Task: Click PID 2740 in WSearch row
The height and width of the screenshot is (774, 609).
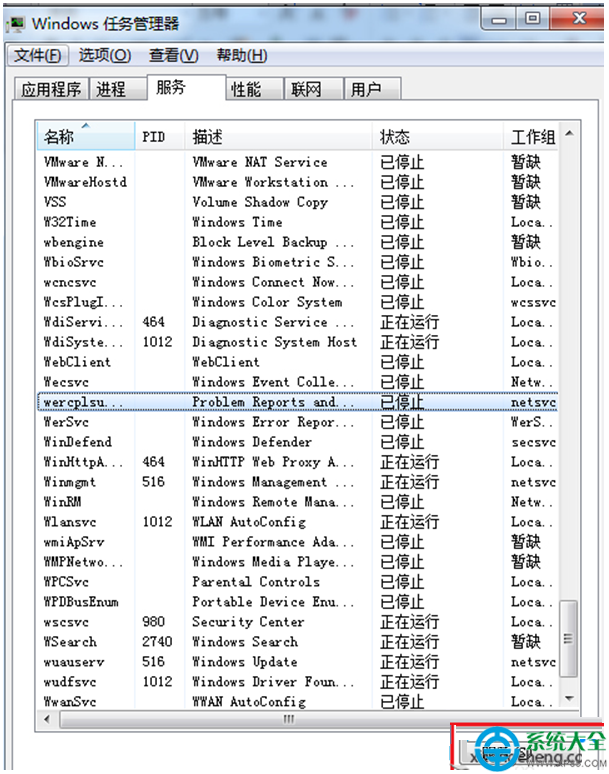Action: tap(157, 642)
